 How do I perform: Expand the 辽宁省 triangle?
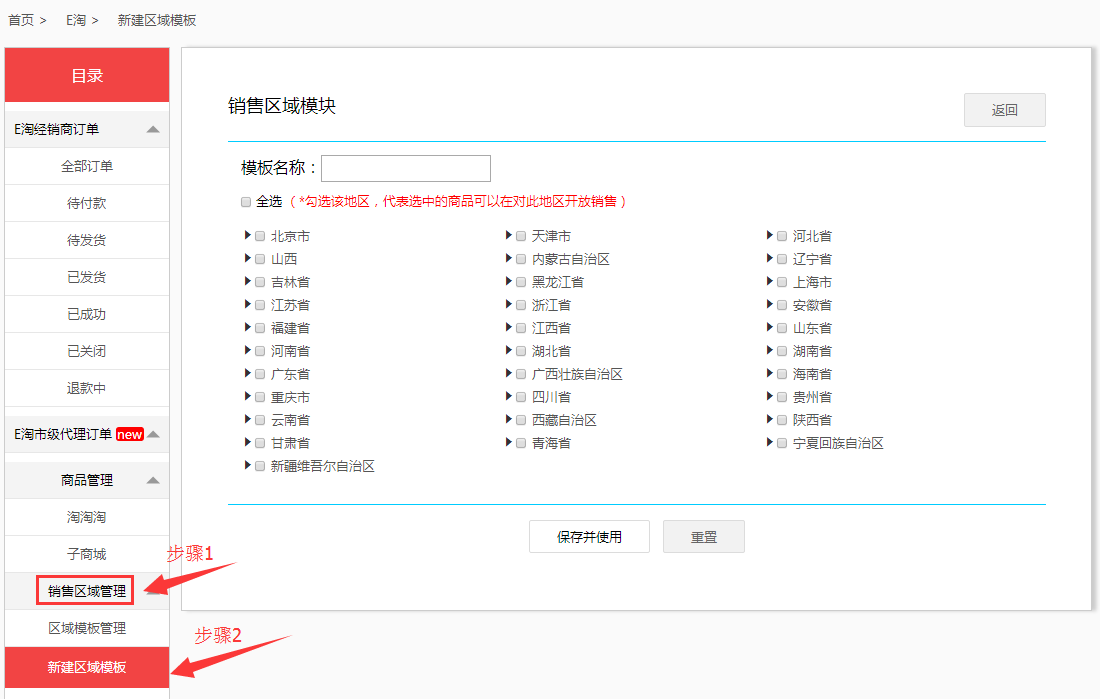(x=770, y=258)
